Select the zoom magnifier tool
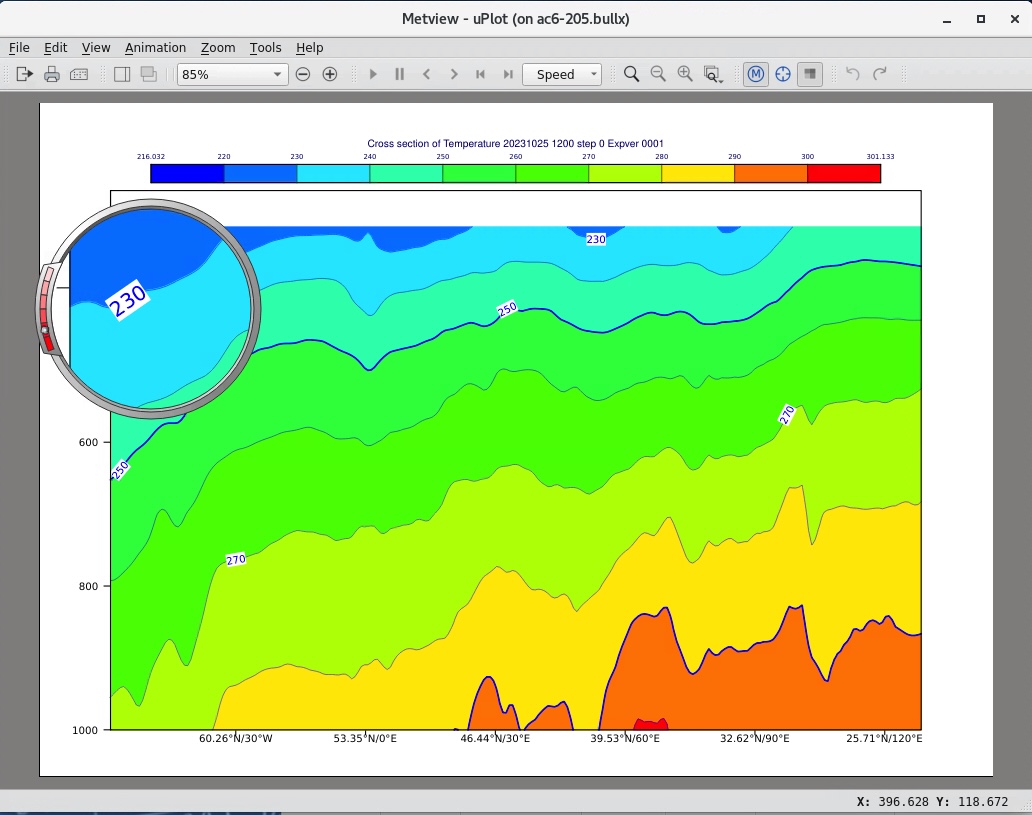The image size is (1032, 815). click(631, 74)
